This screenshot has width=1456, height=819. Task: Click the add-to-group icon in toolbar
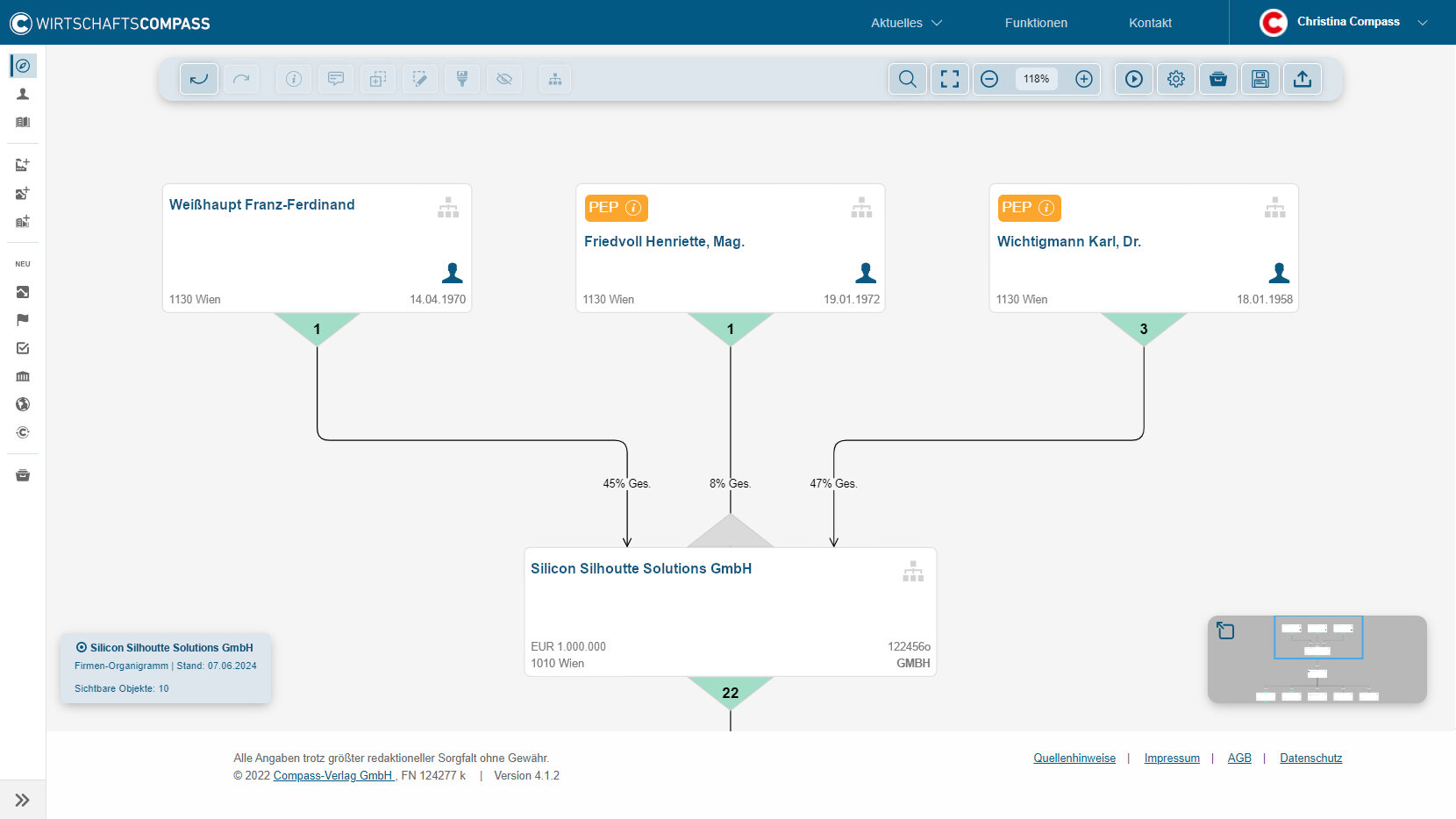coord(378,79)
